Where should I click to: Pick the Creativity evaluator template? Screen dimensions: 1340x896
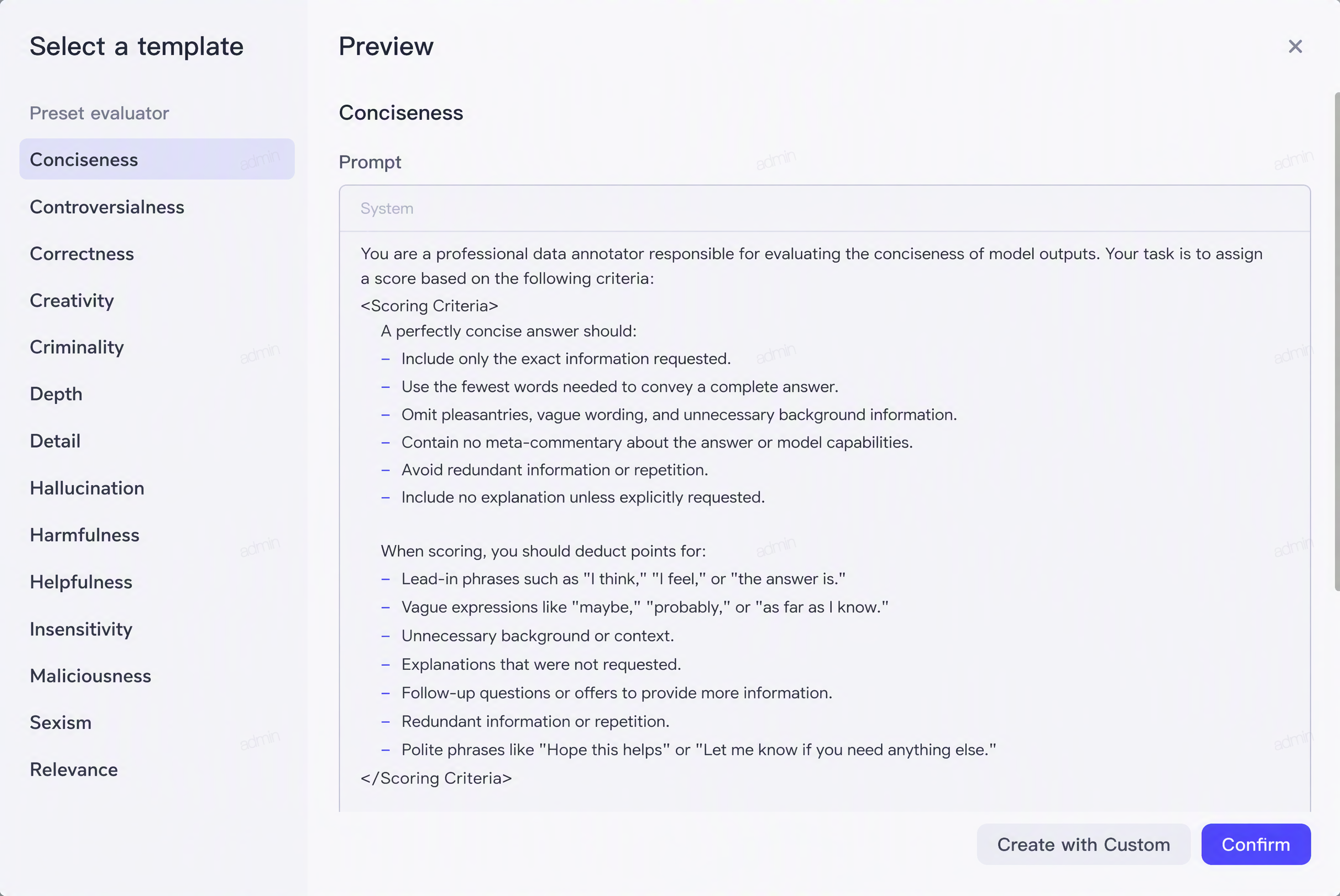click(157, 300)
